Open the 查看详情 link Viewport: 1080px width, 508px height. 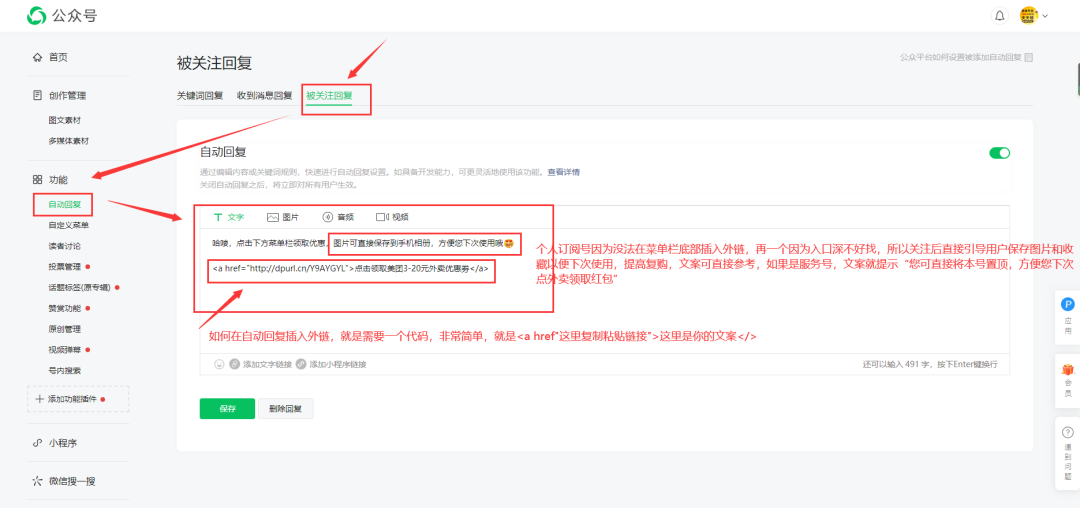click(x=563, y=172)
